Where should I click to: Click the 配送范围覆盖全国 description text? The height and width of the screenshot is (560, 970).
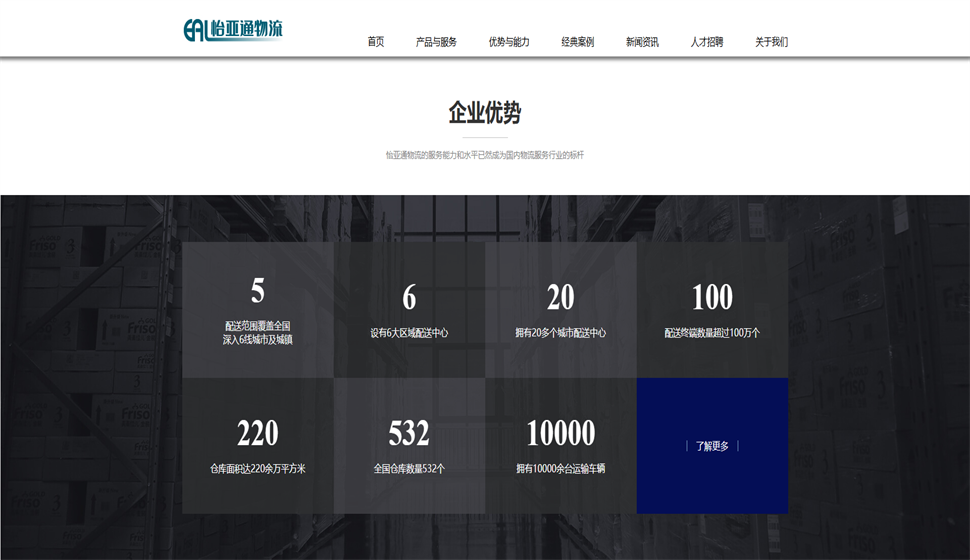258,326
